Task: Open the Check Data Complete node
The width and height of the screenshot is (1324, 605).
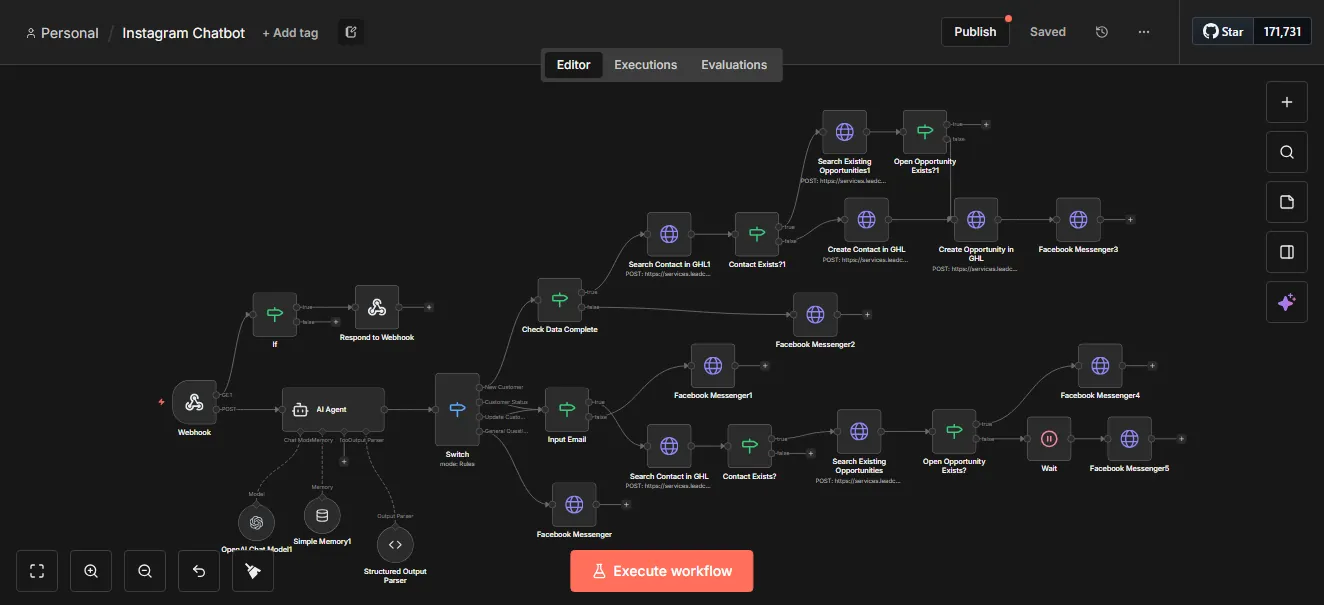Action: pyautogui.click(x=560, y=300)
